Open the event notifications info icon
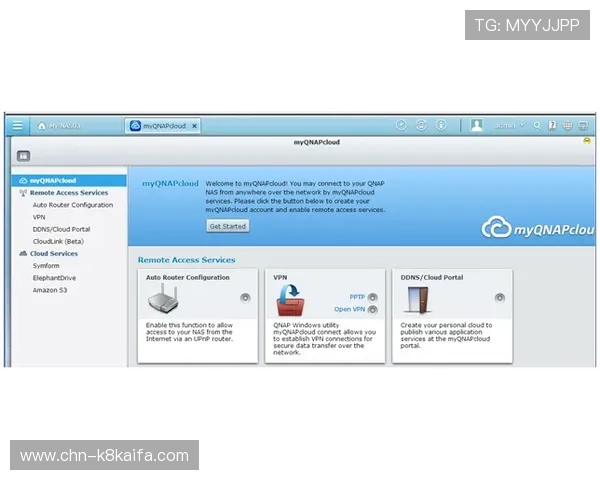Screen dimensions: 600x480 pyautogui.click(x=441, y=125)
